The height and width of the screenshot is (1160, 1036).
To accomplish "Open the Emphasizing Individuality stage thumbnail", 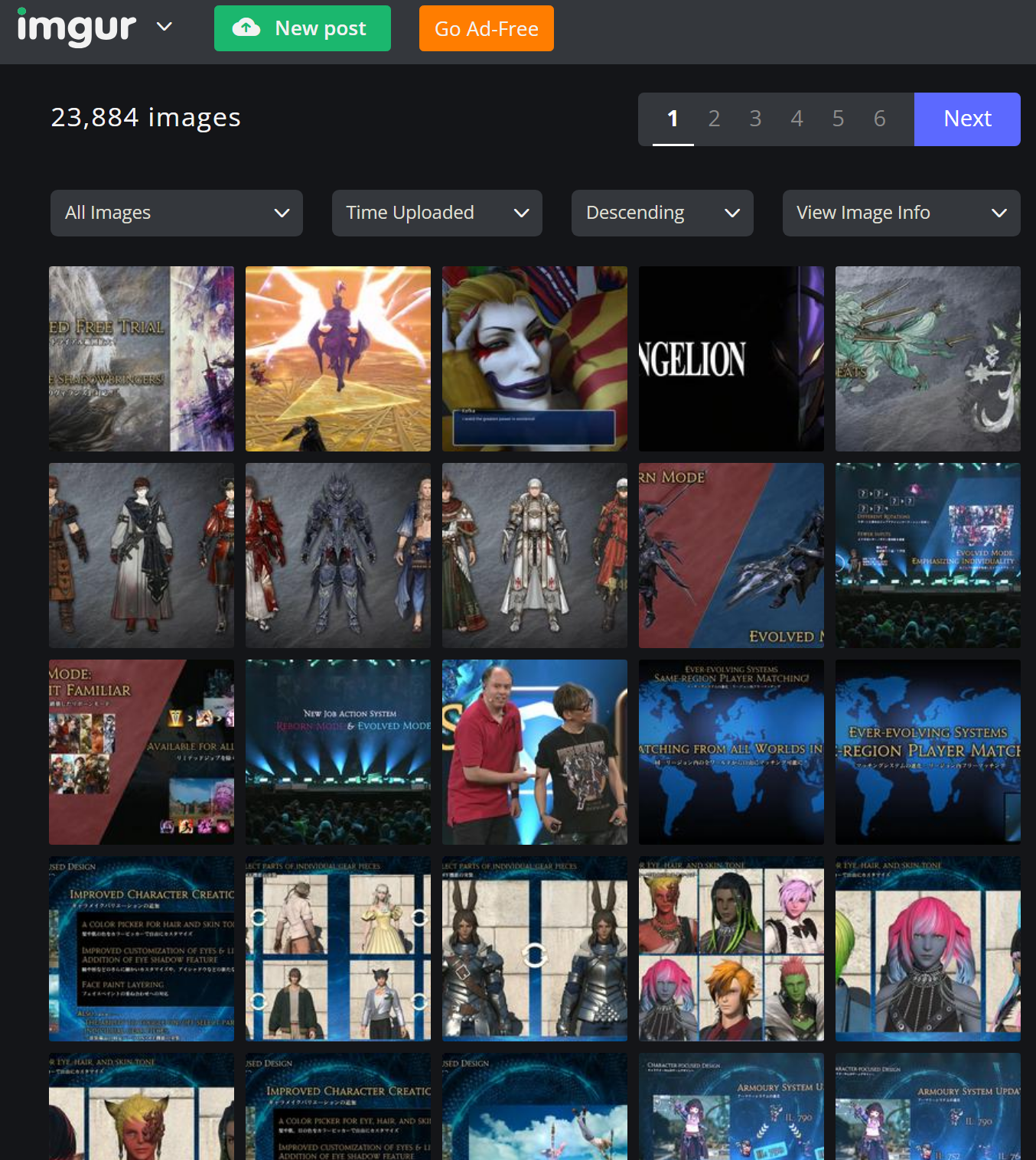I will [x=928, y=556].
